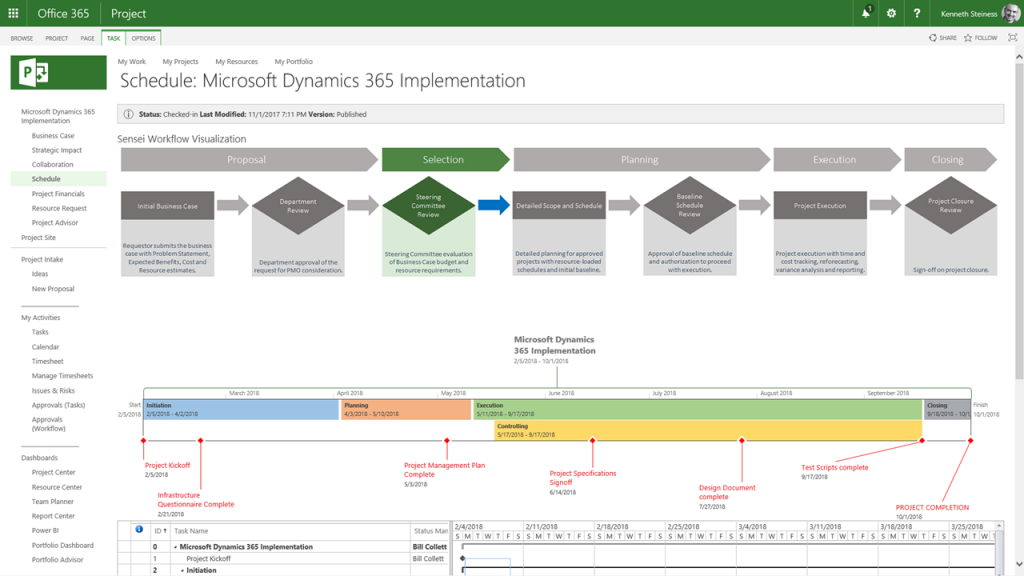
Task: Click the Test Scripts complete milestone label
Action: [835, 468]
